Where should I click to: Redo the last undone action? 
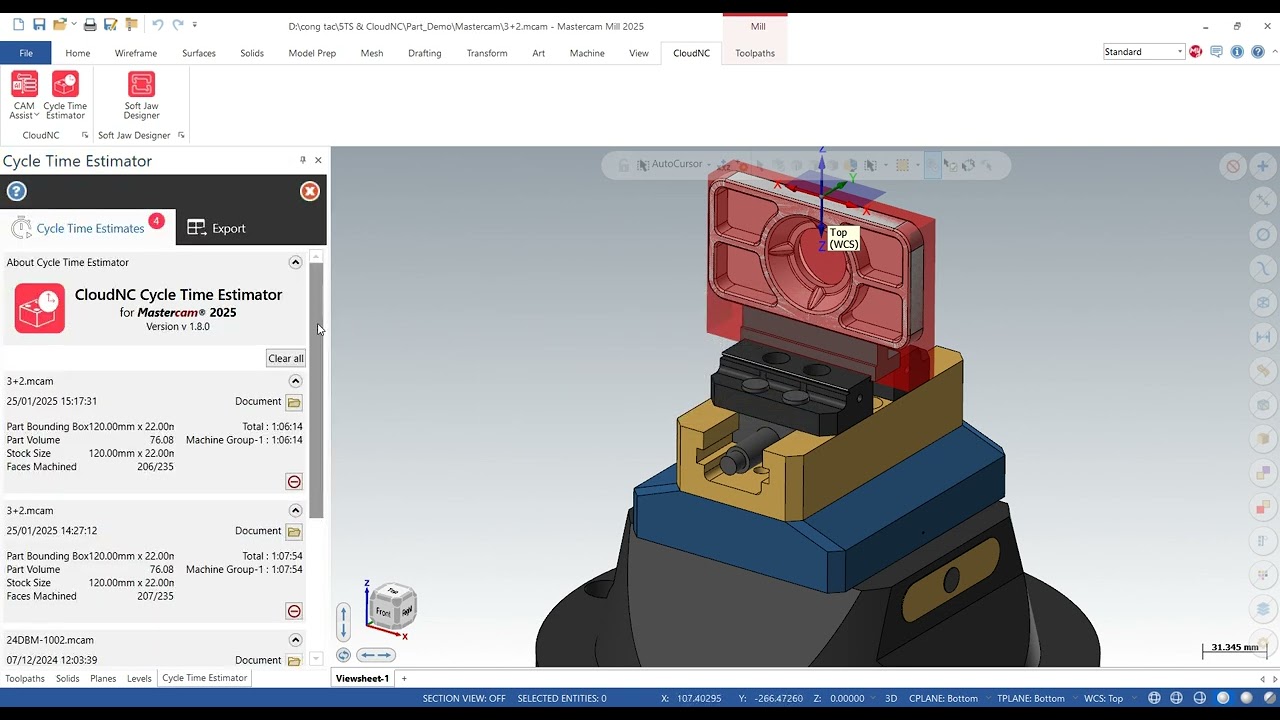pyautogui.click(x=178, y=25)
